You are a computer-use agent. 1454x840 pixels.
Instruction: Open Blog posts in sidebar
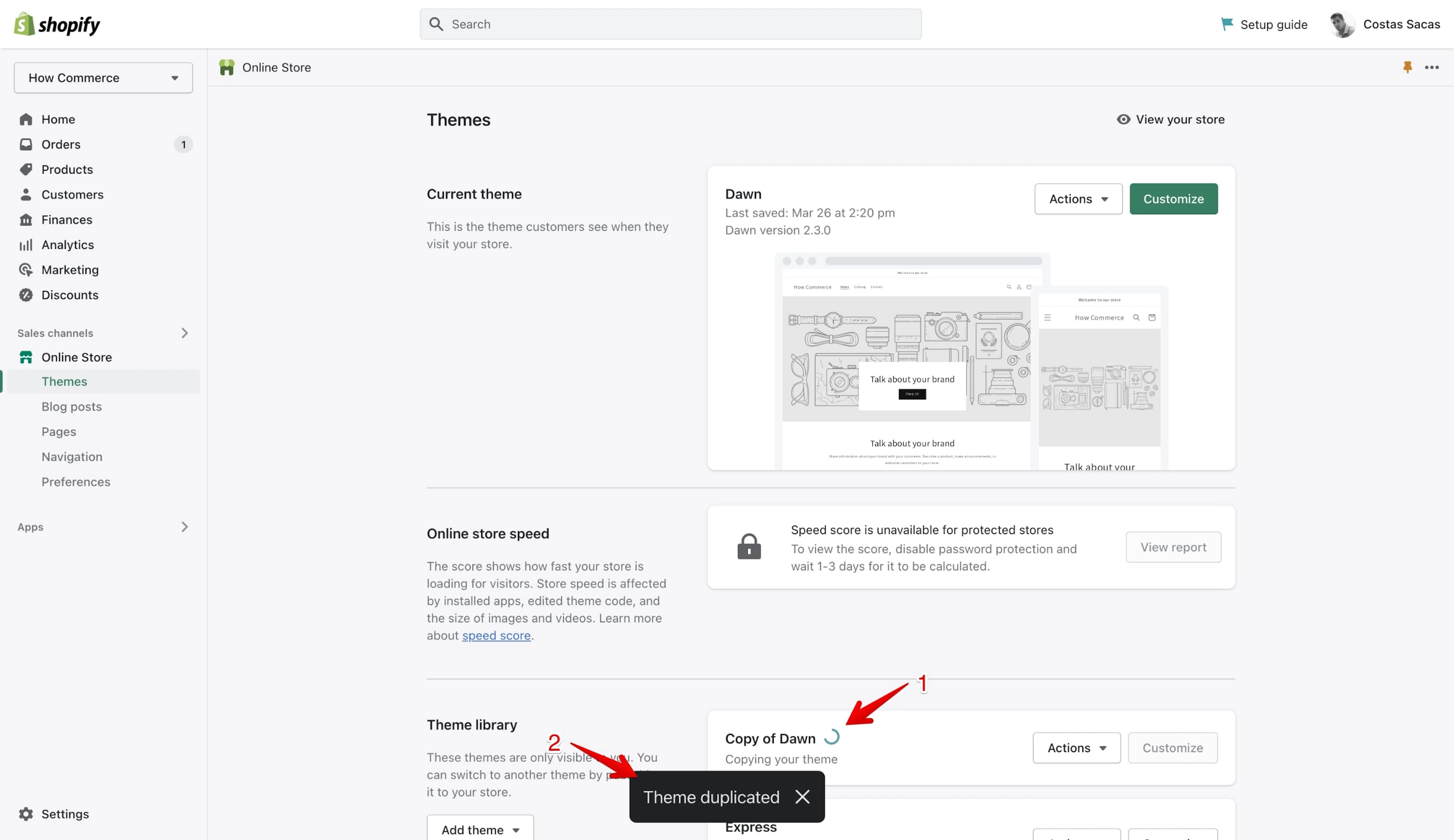72,406
